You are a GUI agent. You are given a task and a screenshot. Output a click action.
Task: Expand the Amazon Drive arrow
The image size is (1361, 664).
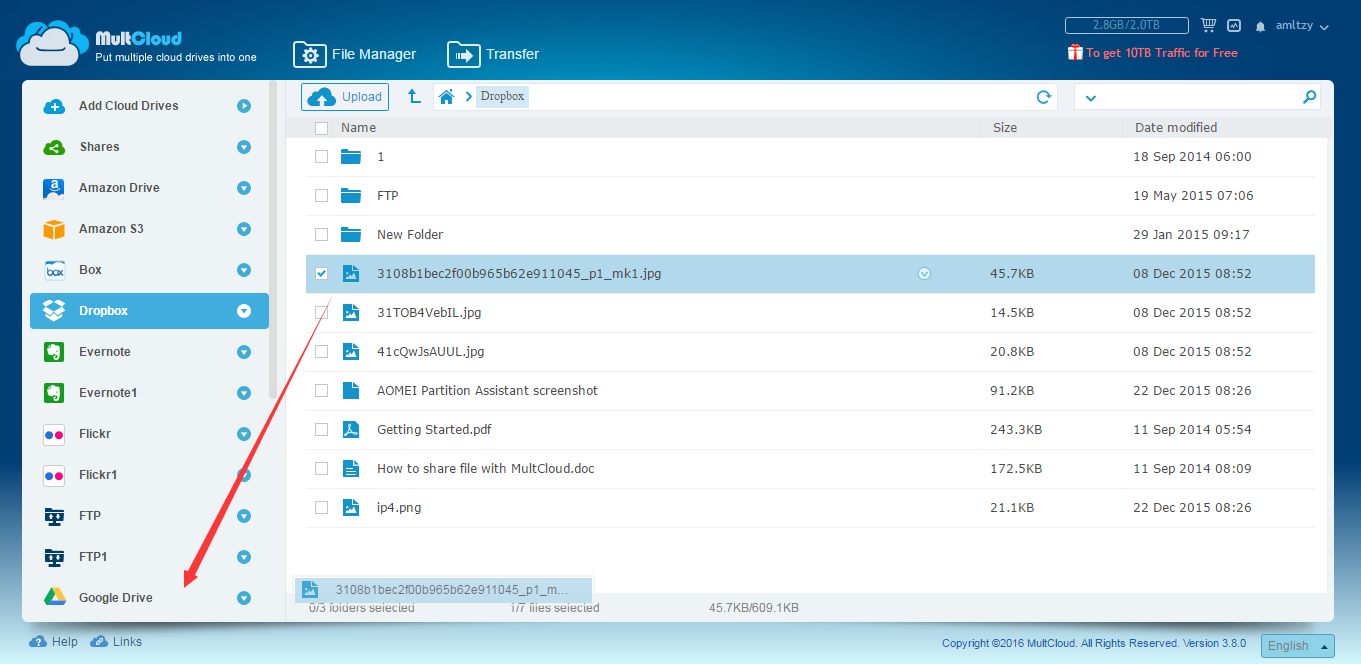pyautogui.click(x=244, y=188)
